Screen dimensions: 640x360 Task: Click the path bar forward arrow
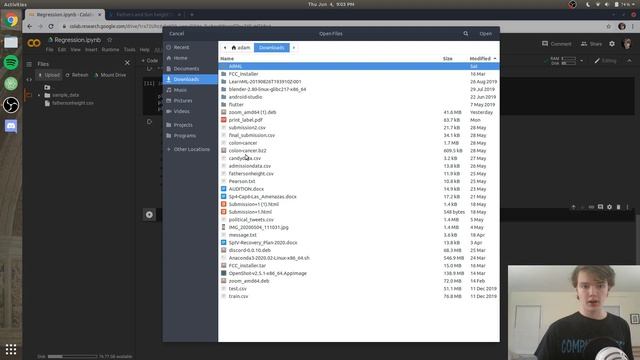(x=293, y=48)
